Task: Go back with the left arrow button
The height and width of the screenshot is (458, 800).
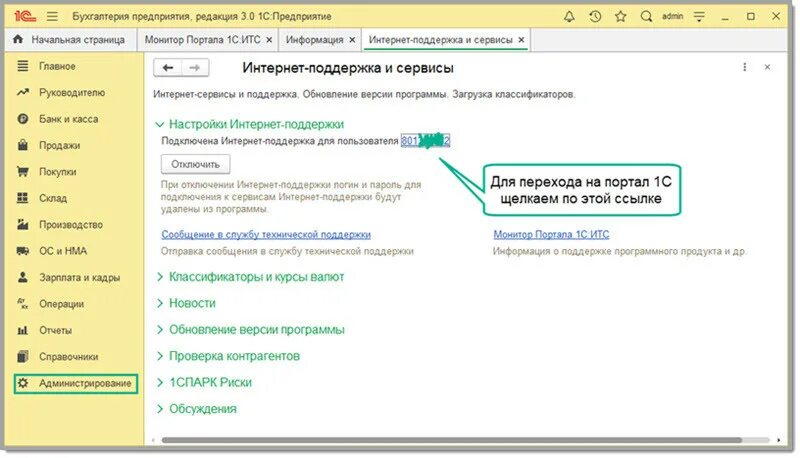Action: pos(168,67)
